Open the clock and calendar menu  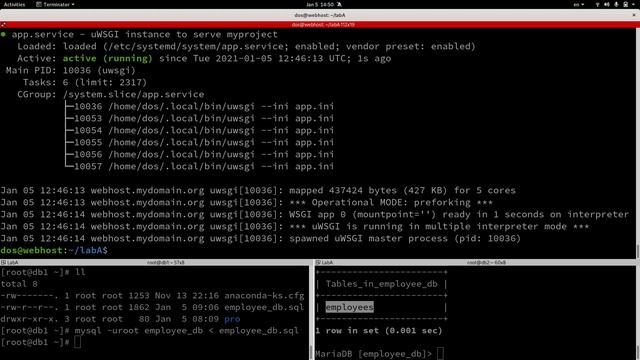click(x=323, y=4)
